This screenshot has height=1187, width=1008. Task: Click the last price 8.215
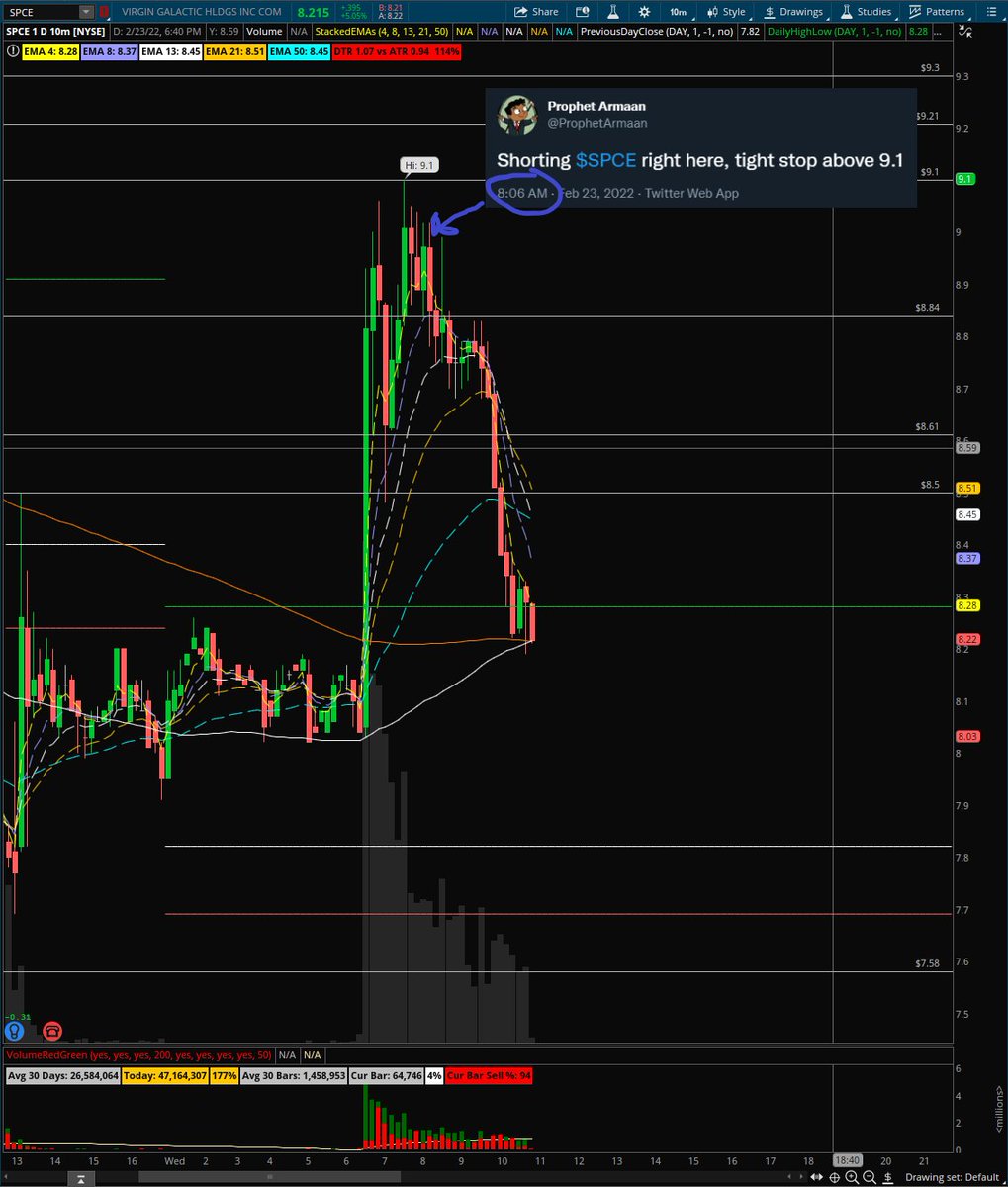(x=314, y=12)
